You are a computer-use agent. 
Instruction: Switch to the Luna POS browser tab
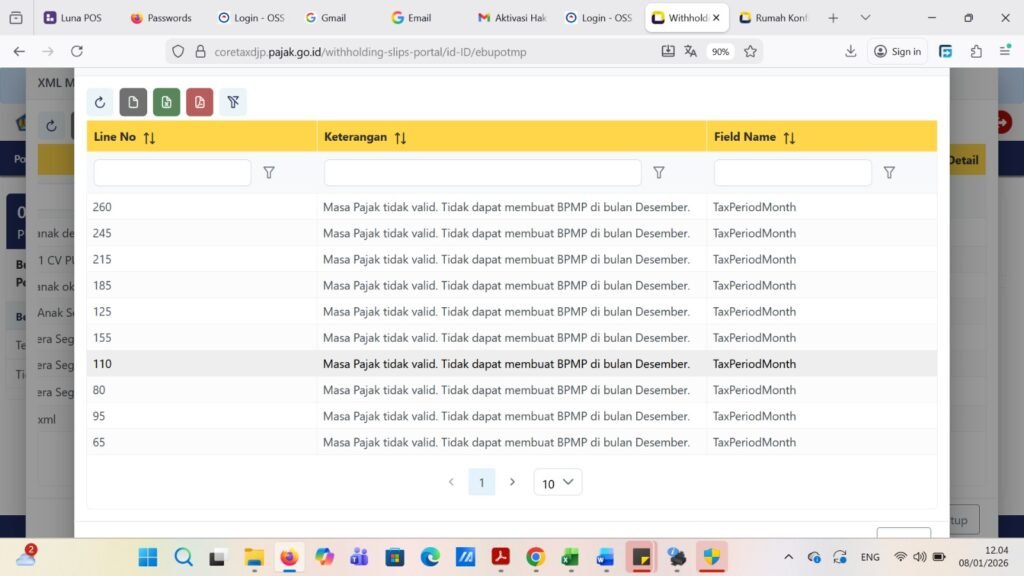click(x=72, y=18)
